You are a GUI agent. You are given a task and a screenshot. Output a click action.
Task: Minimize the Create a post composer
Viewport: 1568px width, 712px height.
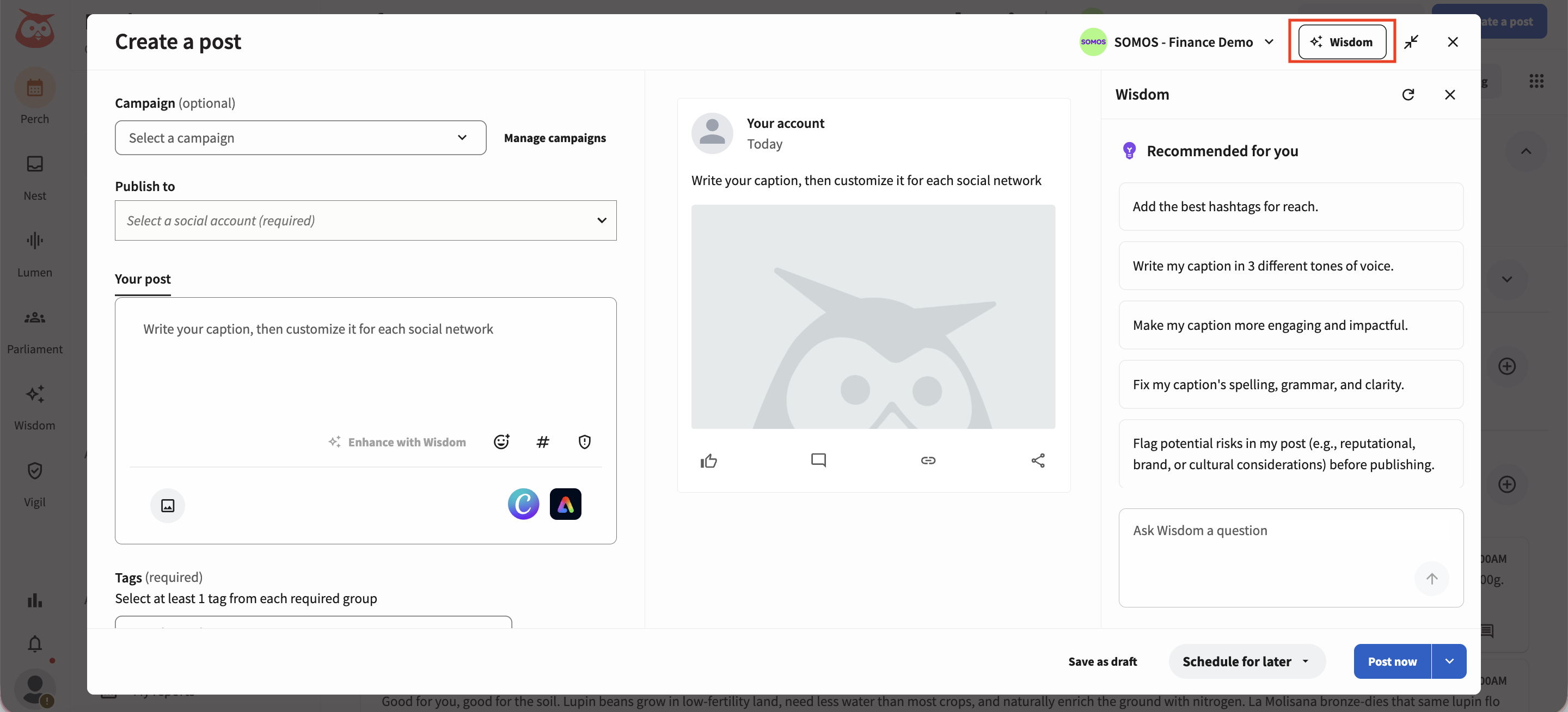point(1411,42)
